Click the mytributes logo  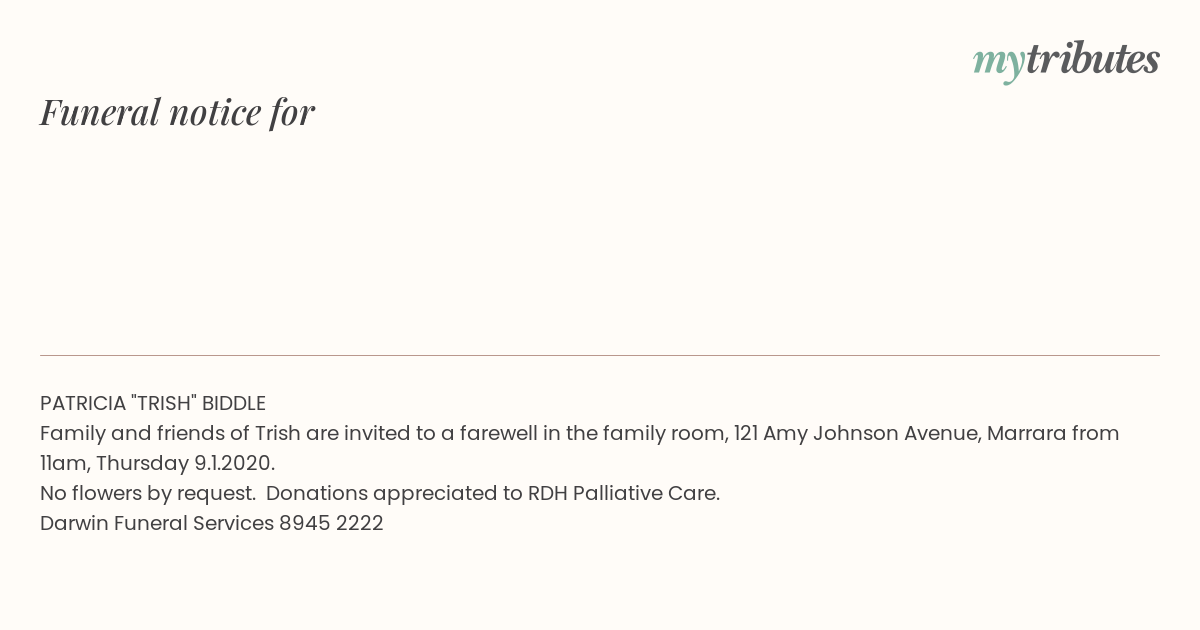(x=1066, y=61)
